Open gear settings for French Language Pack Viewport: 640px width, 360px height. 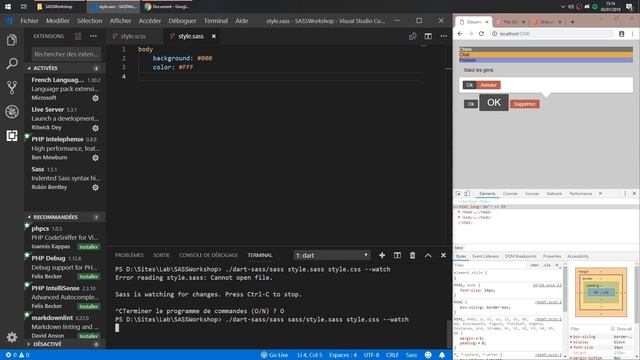(x=96, y=98)
